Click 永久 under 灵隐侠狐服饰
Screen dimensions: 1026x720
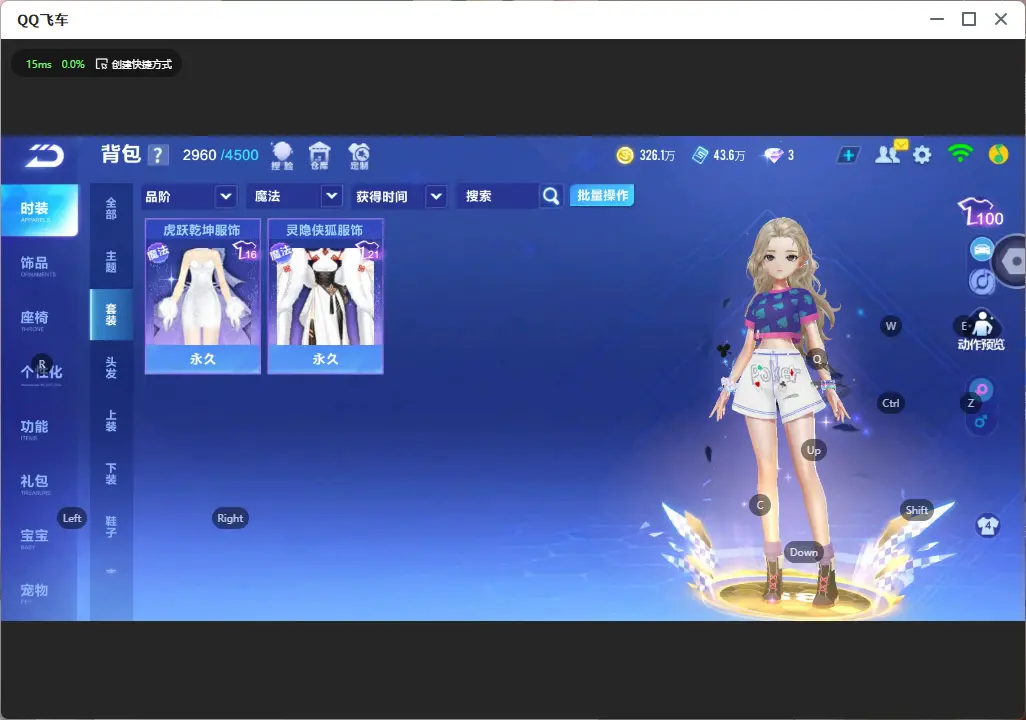coord(325,359)
